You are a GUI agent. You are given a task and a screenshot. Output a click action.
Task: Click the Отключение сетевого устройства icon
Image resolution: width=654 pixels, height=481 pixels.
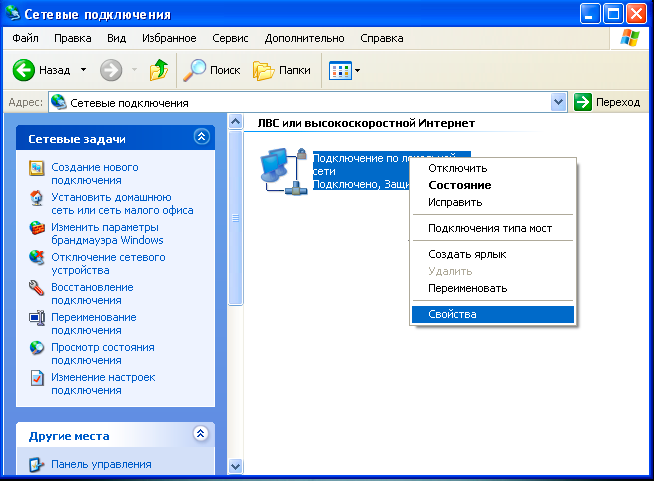[37, 257]
